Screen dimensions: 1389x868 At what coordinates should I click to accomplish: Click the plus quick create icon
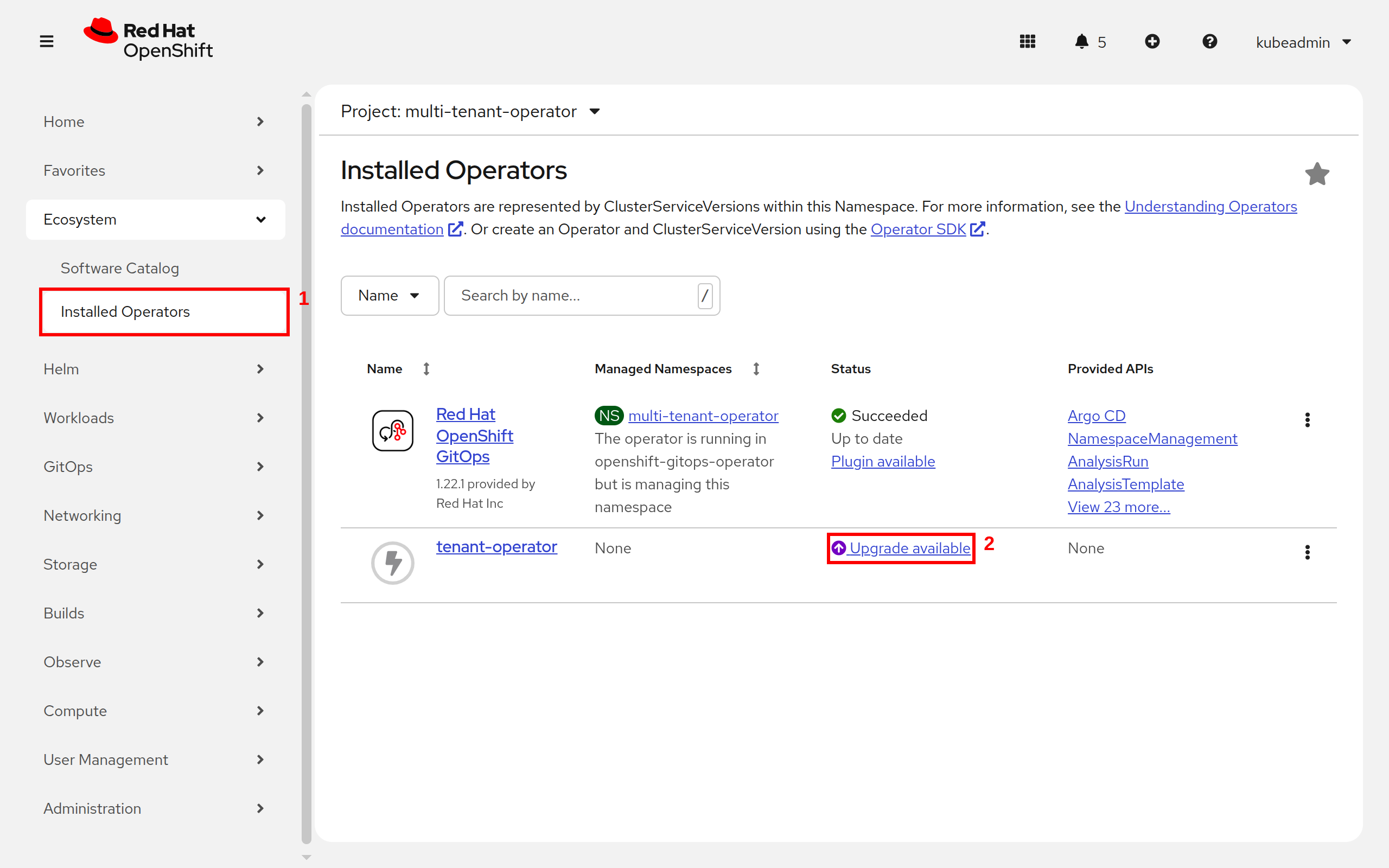point(1152,41)
